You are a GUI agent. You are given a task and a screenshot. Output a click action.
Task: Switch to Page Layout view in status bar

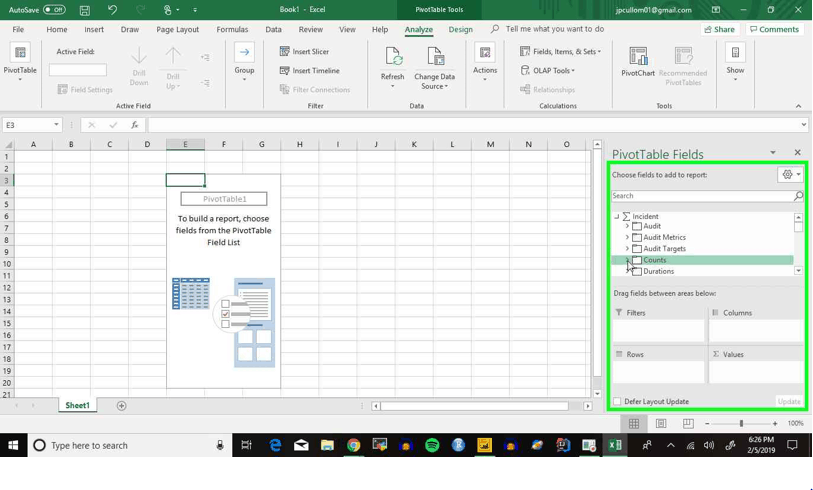661,424
